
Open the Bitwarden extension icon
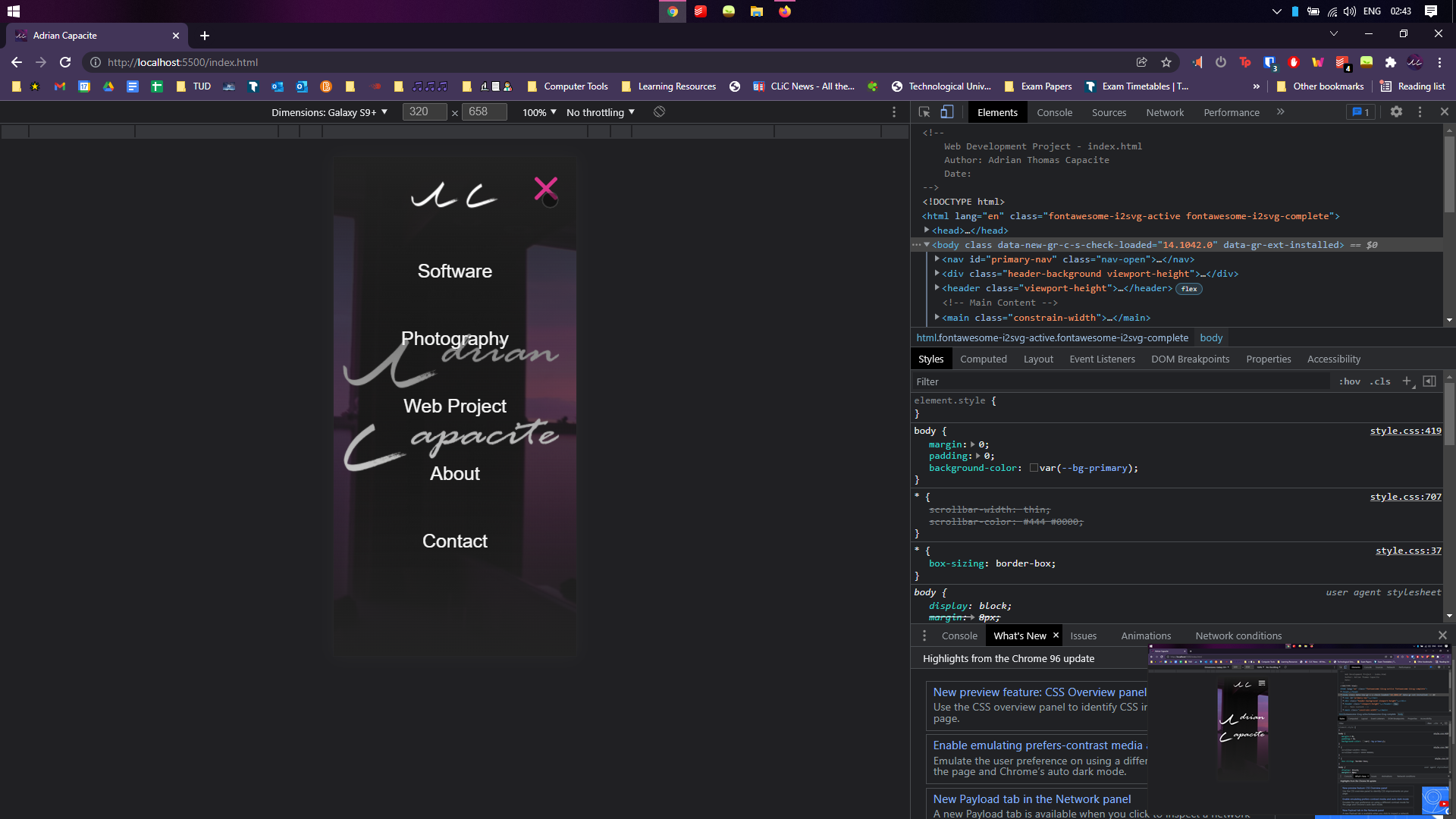click(1269, 62)
